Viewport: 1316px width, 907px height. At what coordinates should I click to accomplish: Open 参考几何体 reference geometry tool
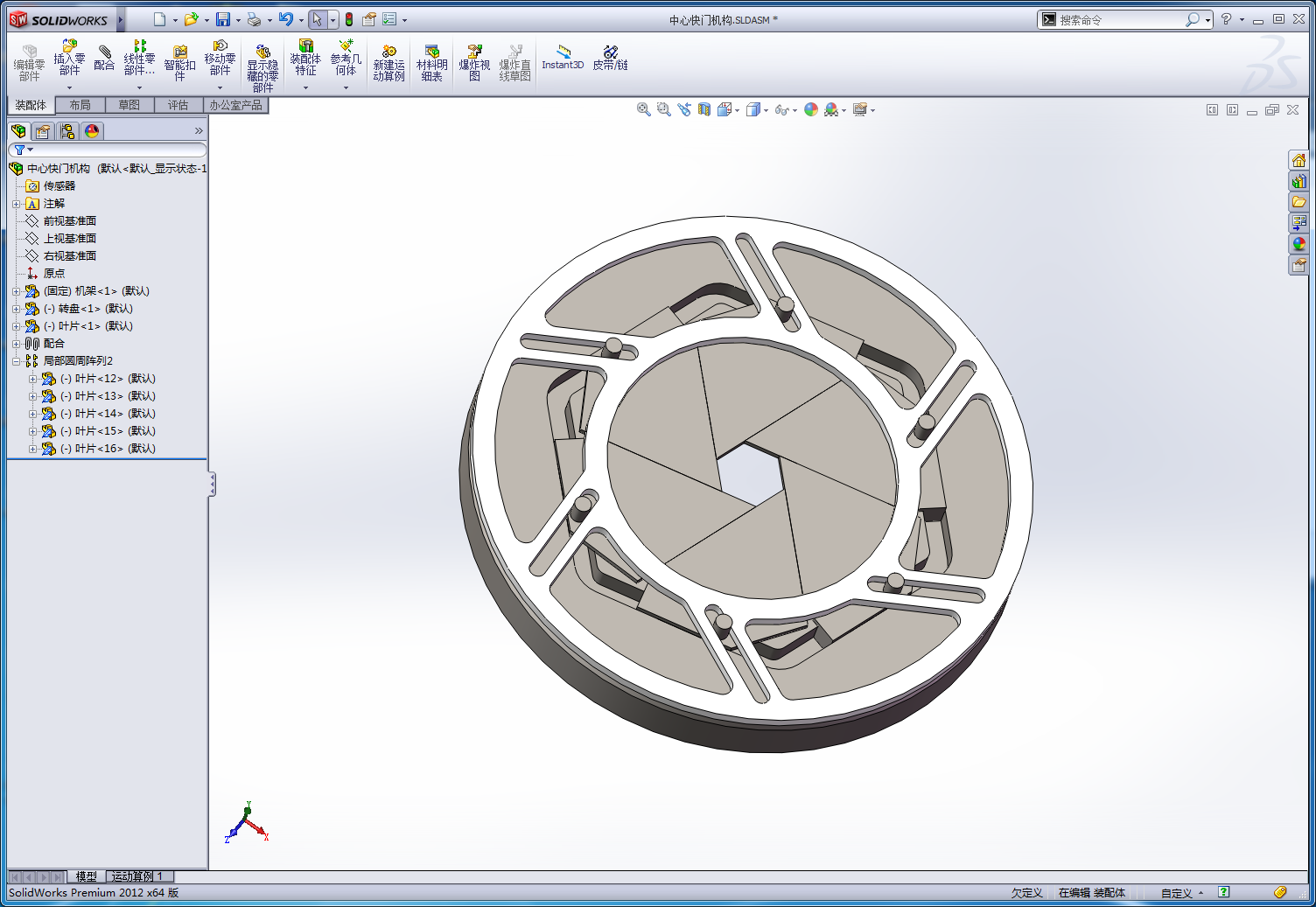pyautogui.click(x=346, y=58)
